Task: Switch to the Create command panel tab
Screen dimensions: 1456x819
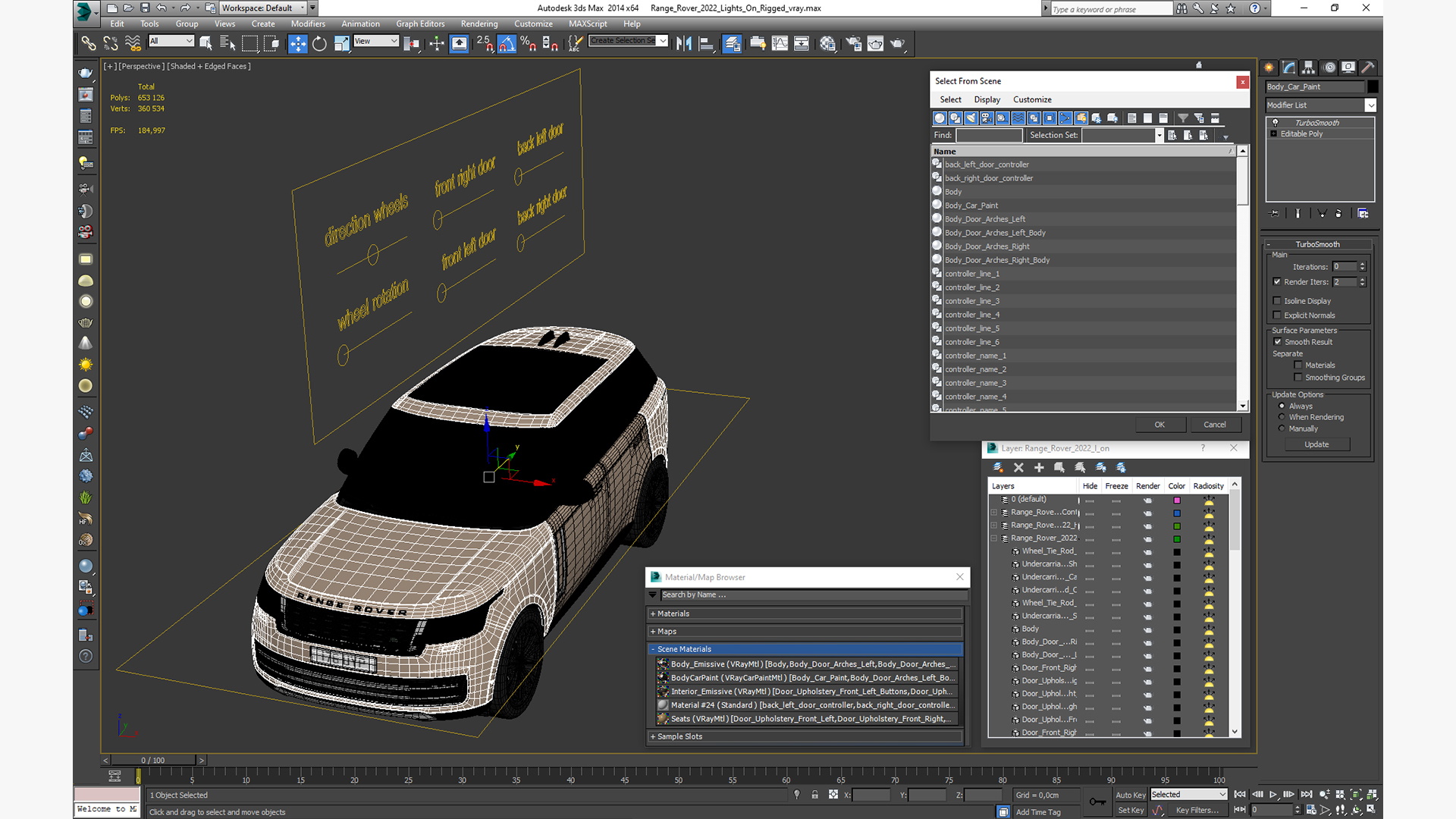Action: (1269, 67)
